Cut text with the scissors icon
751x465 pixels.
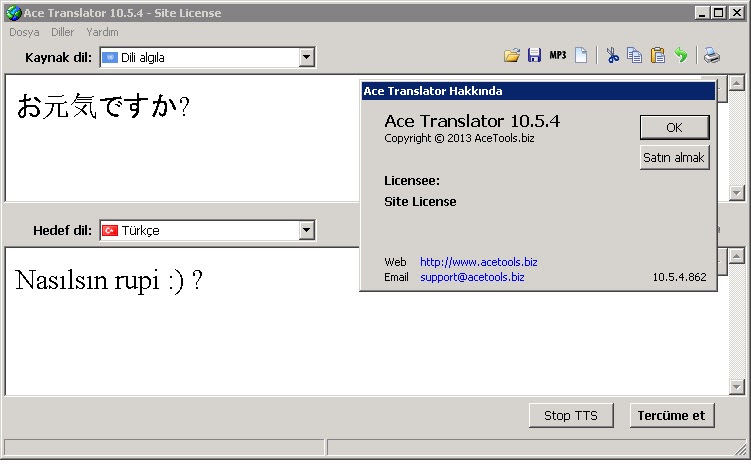[612, 56]
